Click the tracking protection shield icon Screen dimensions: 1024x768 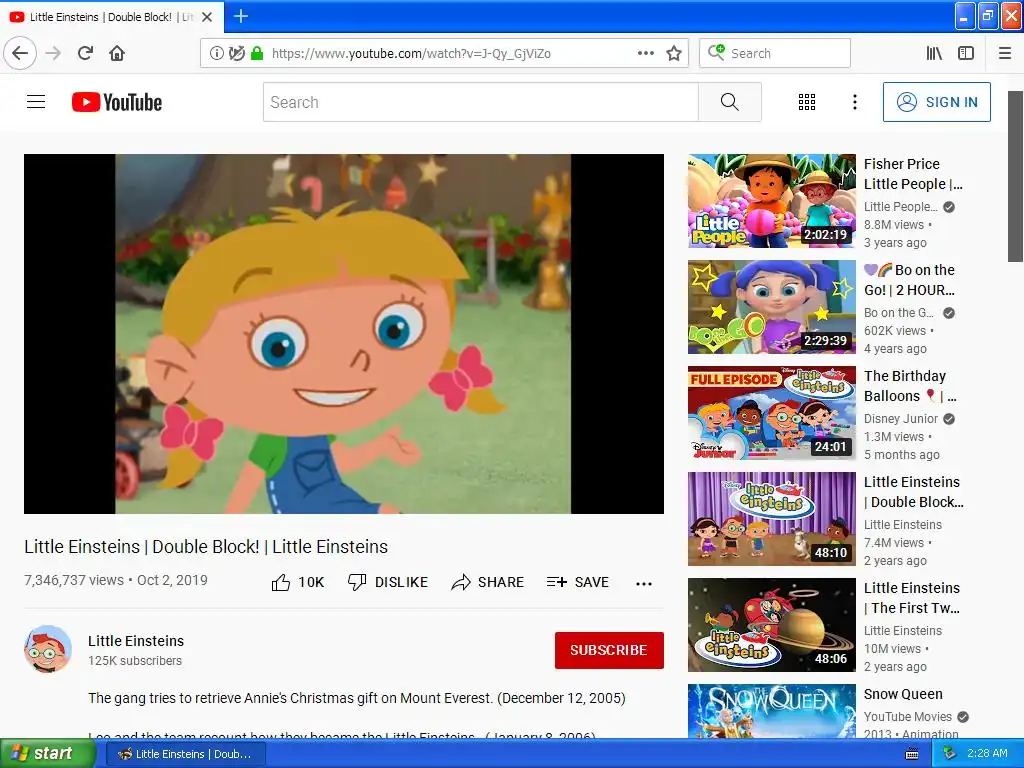point(236,53)
